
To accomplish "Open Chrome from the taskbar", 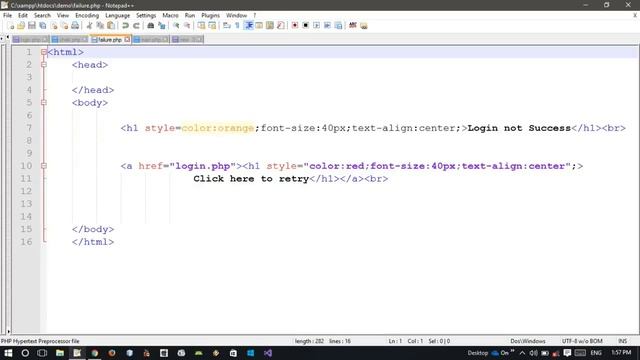I will tap(95, 353).
